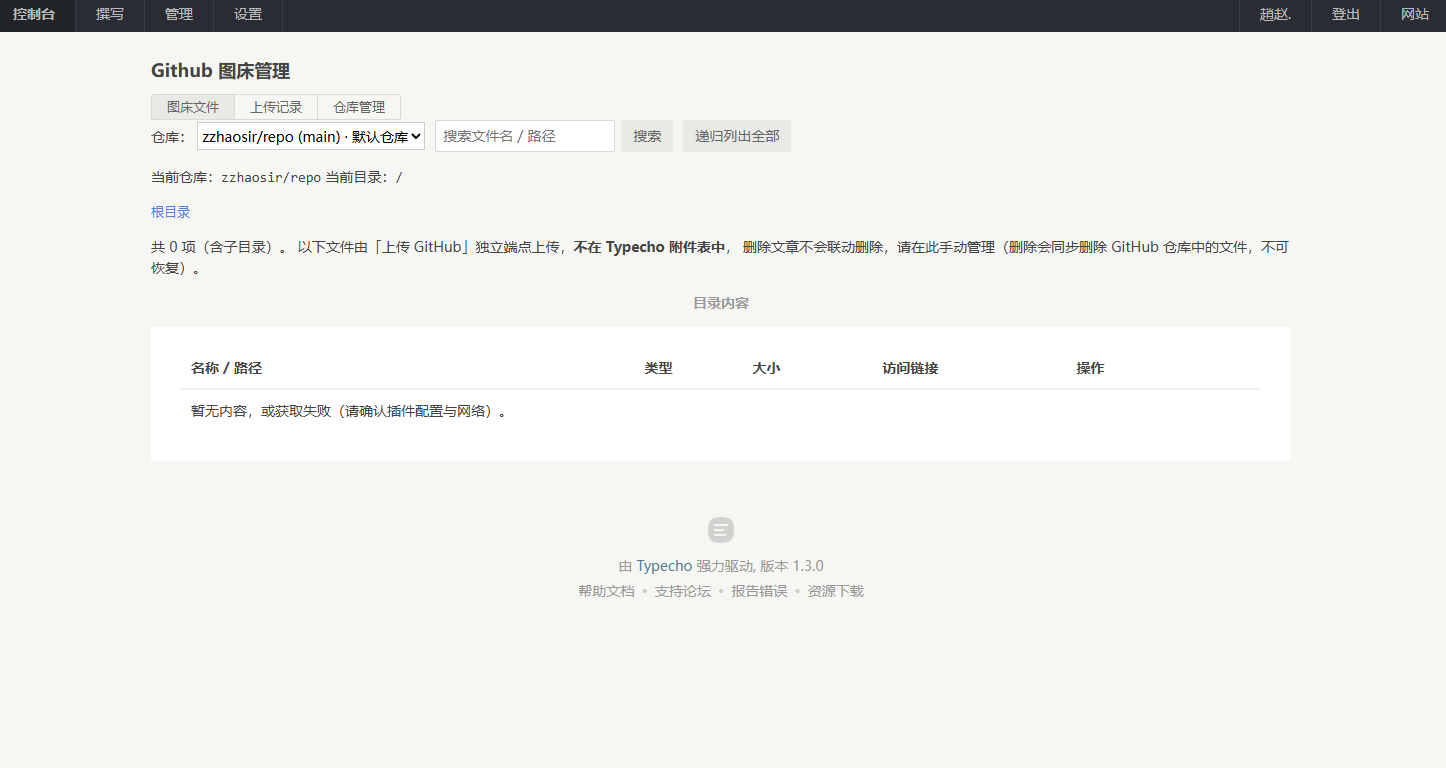Screen dimensions: 1446x768
Task: Switch to the 图床文件 tab
Action: click(193, 107)
